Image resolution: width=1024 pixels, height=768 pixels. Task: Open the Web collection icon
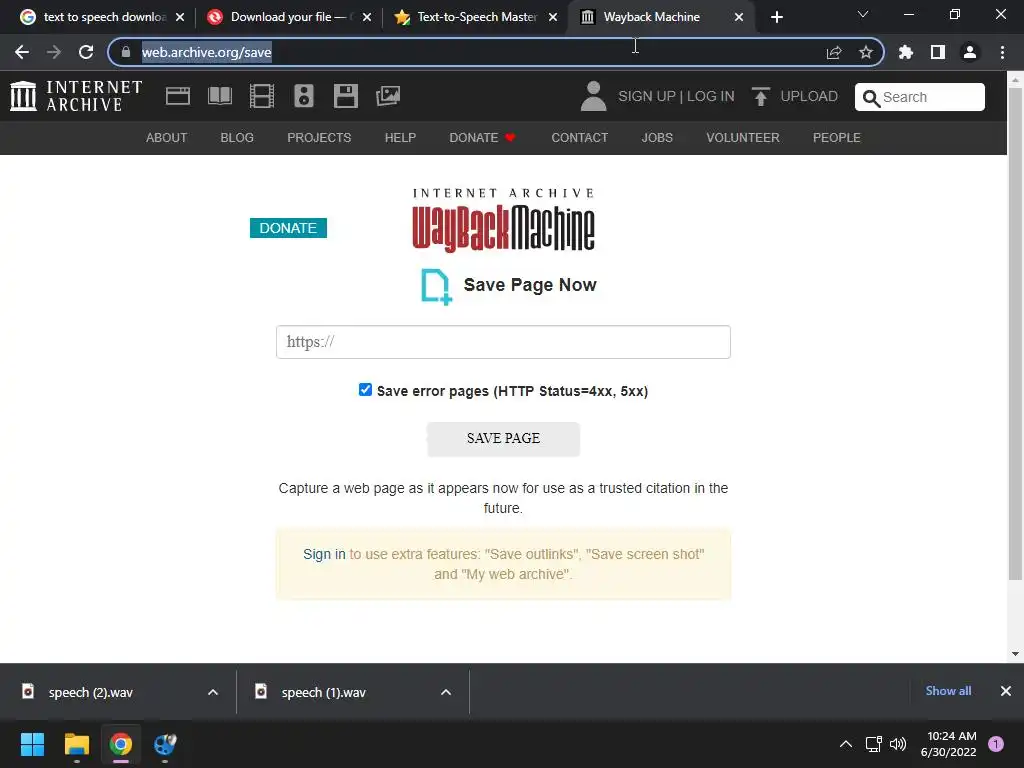178,96
